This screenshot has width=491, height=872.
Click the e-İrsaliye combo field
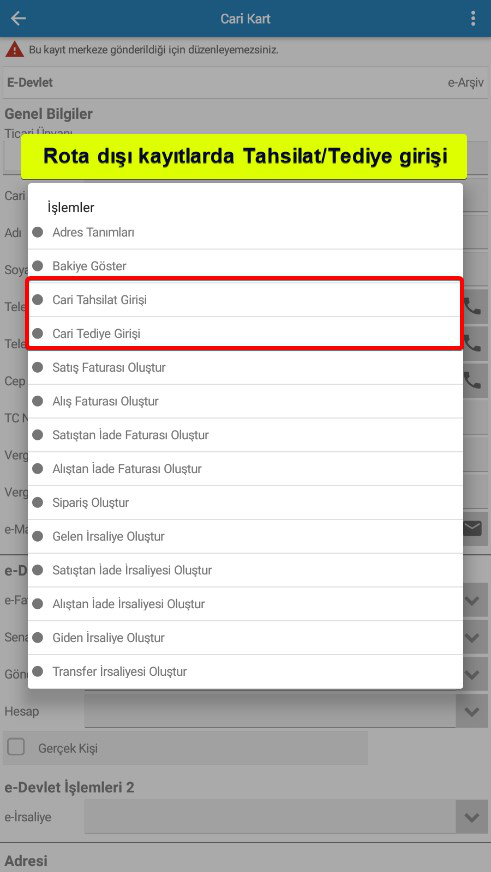270,817
